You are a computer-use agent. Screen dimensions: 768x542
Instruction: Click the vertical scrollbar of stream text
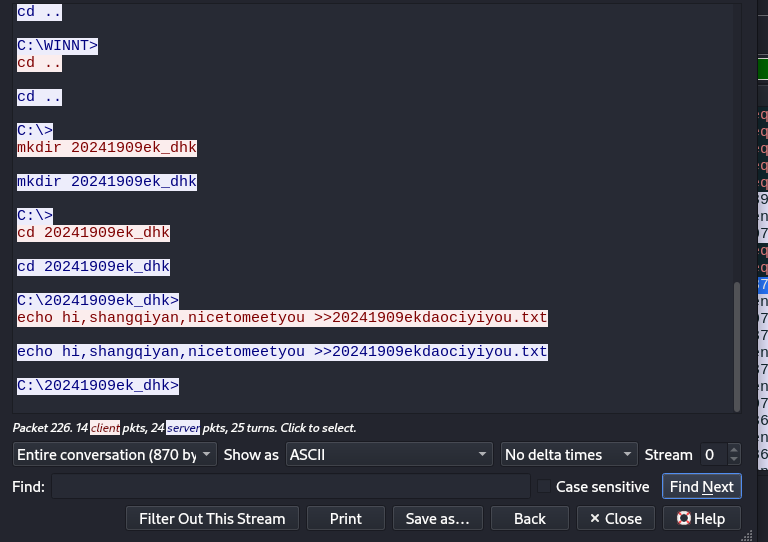point(737,347)
